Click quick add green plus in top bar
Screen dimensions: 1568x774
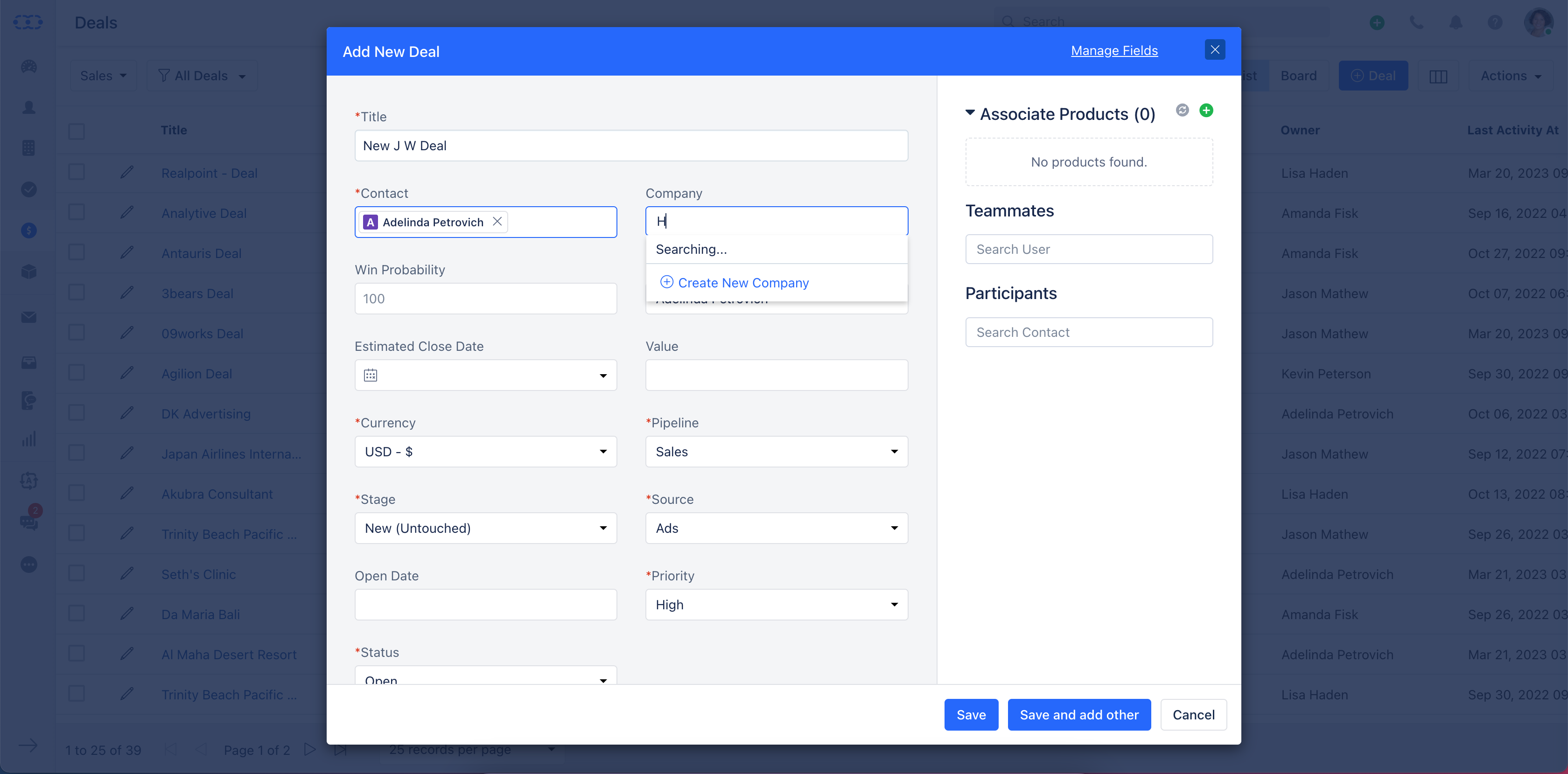[x=1377, y=22]
